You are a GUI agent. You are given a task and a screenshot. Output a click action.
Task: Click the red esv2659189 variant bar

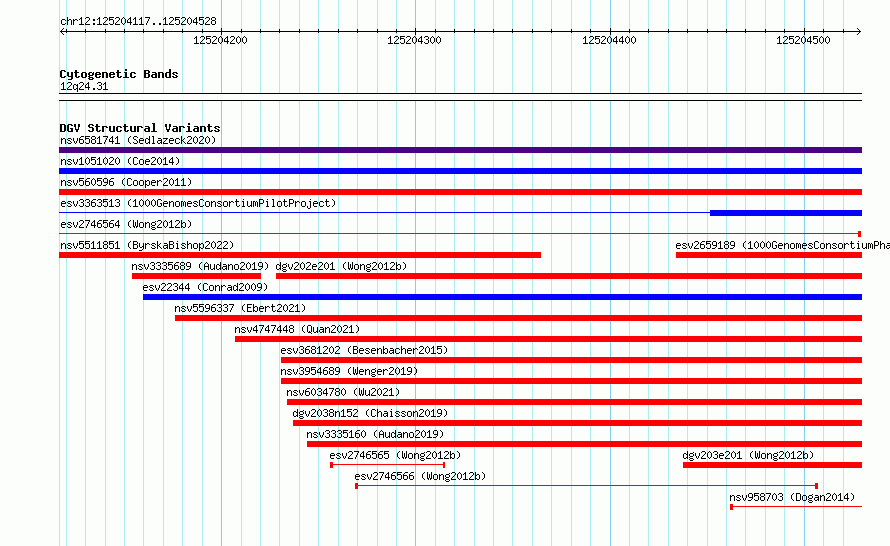(x=769, y=255)
